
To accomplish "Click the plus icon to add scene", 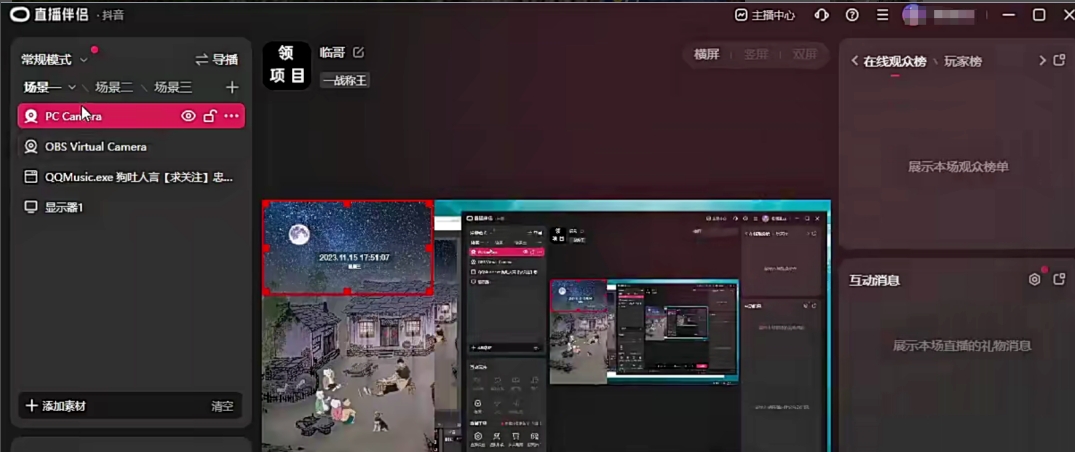I will pyautogui.click(x=232, y=88).
